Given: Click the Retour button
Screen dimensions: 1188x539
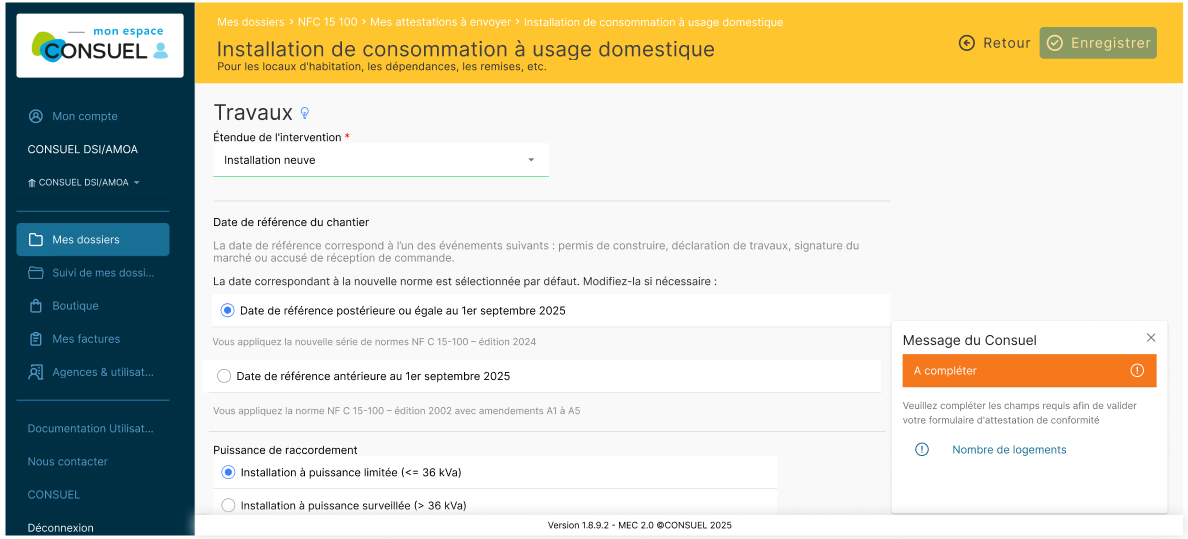Looking at the screenshot, I should tap(994, 43).
